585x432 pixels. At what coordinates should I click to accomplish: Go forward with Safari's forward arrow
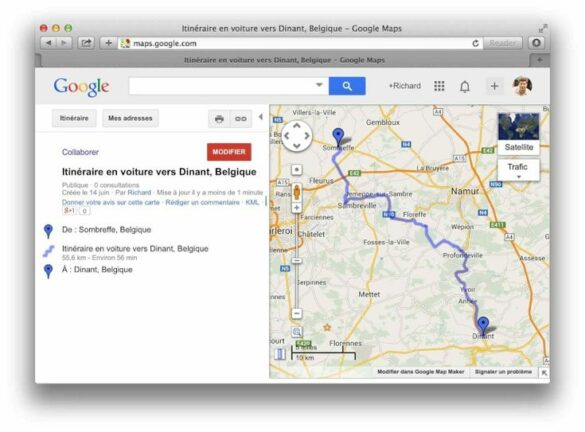click(x=64, y=43)
